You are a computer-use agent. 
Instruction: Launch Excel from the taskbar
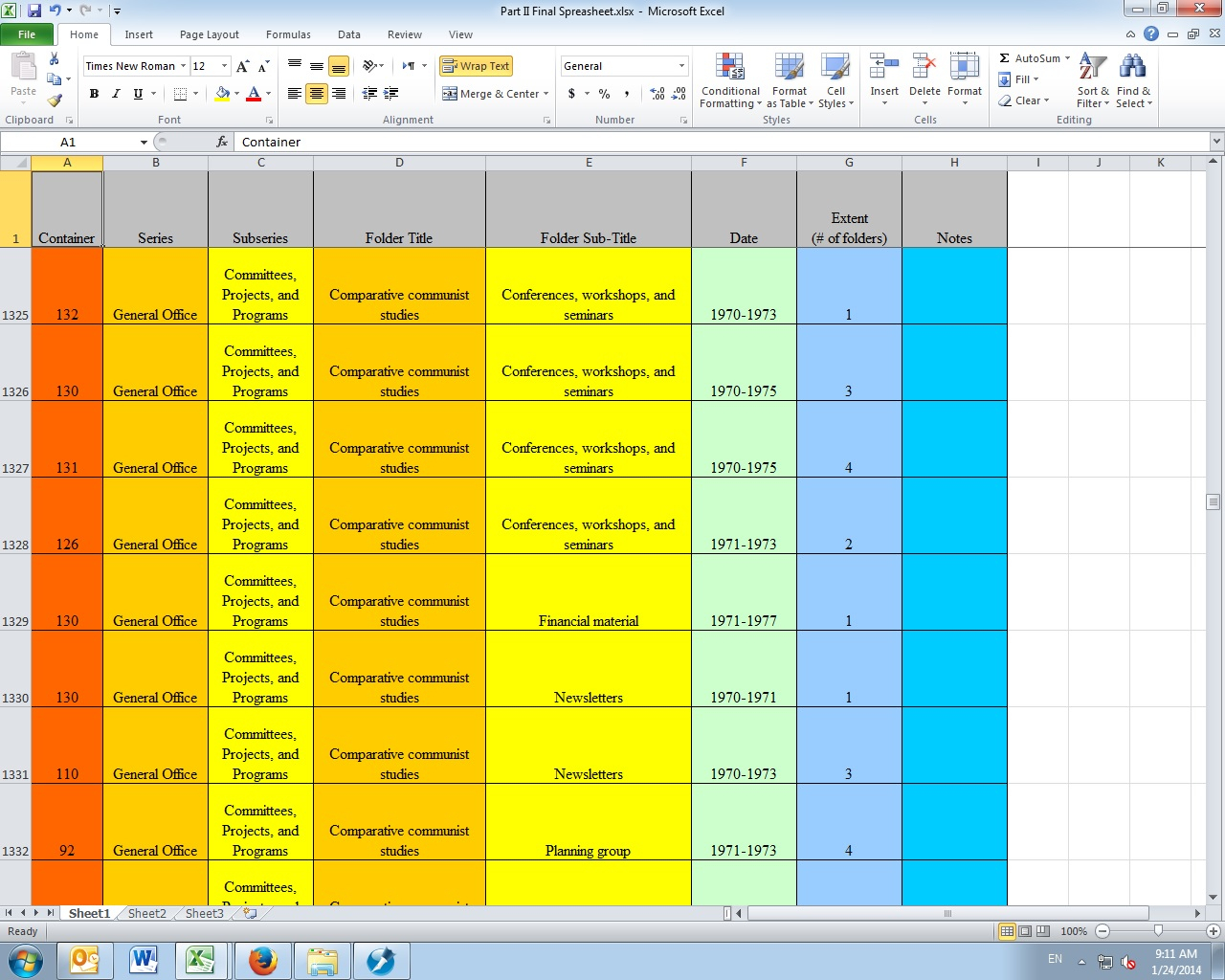pos(202,960)
